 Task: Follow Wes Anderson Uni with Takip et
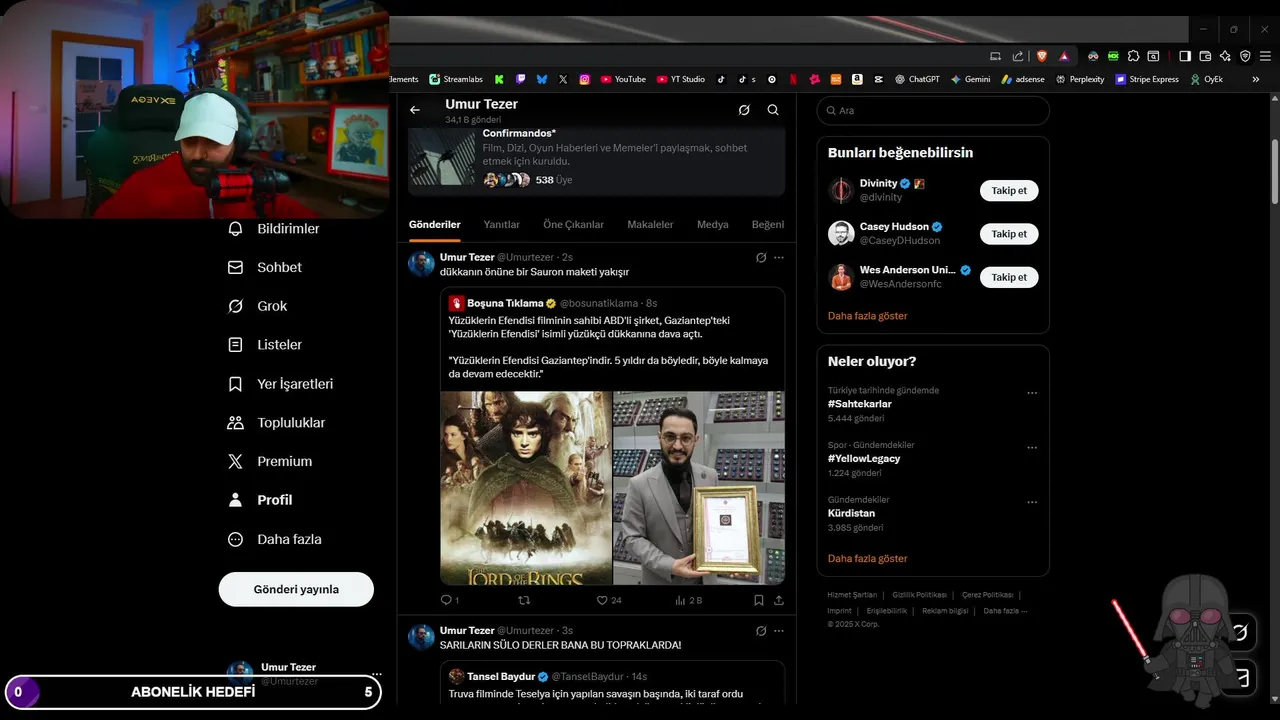1009,277
